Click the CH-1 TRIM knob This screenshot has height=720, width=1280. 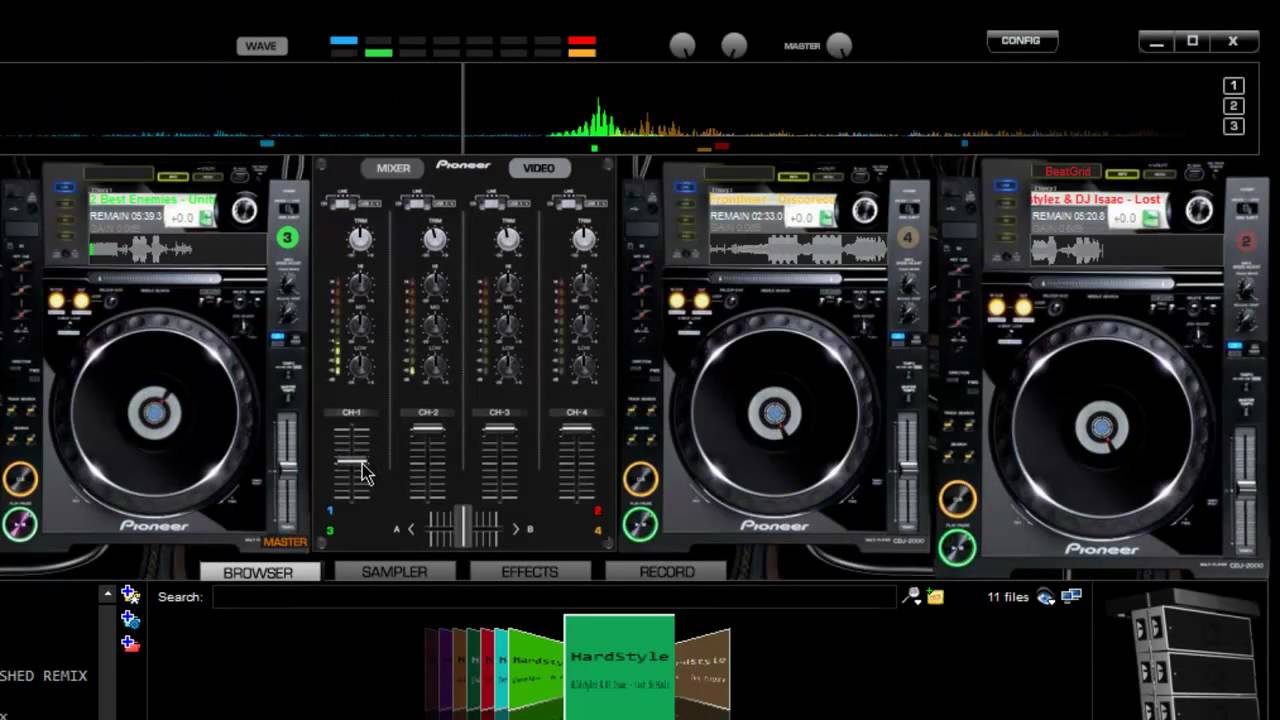pos(360,239)
